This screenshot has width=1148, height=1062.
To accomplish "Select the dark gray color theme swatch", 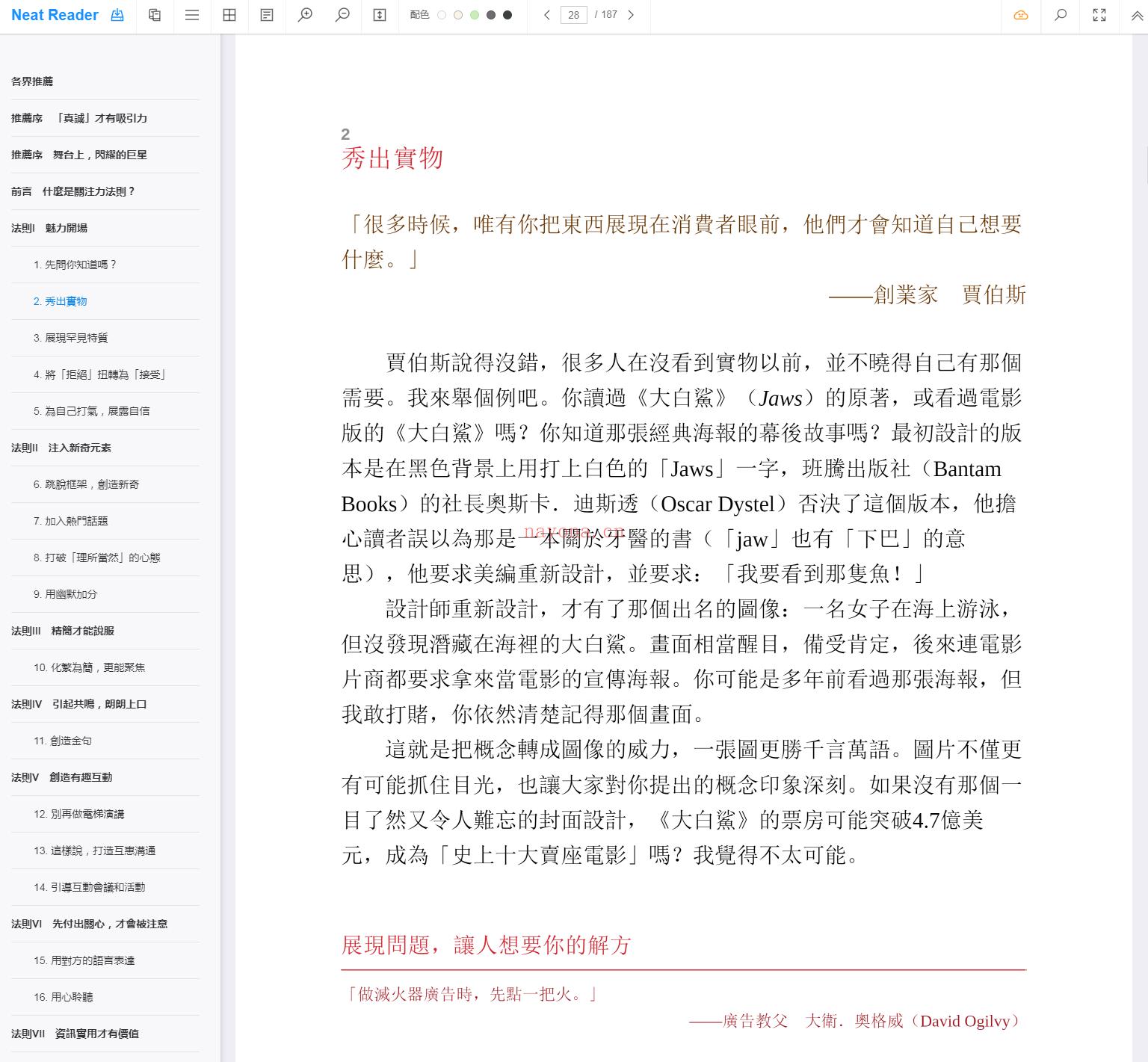I will pos(491,15).
